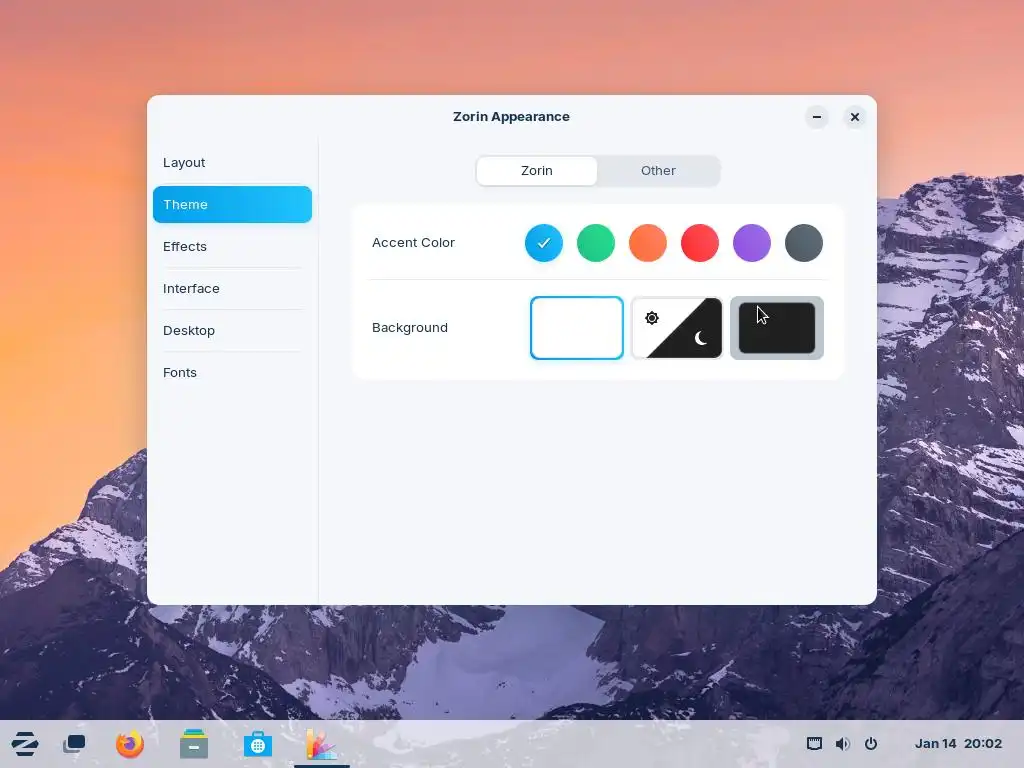Minimize the Zorin Appearance window
The image size is (1024, 768).
(816, 117)
